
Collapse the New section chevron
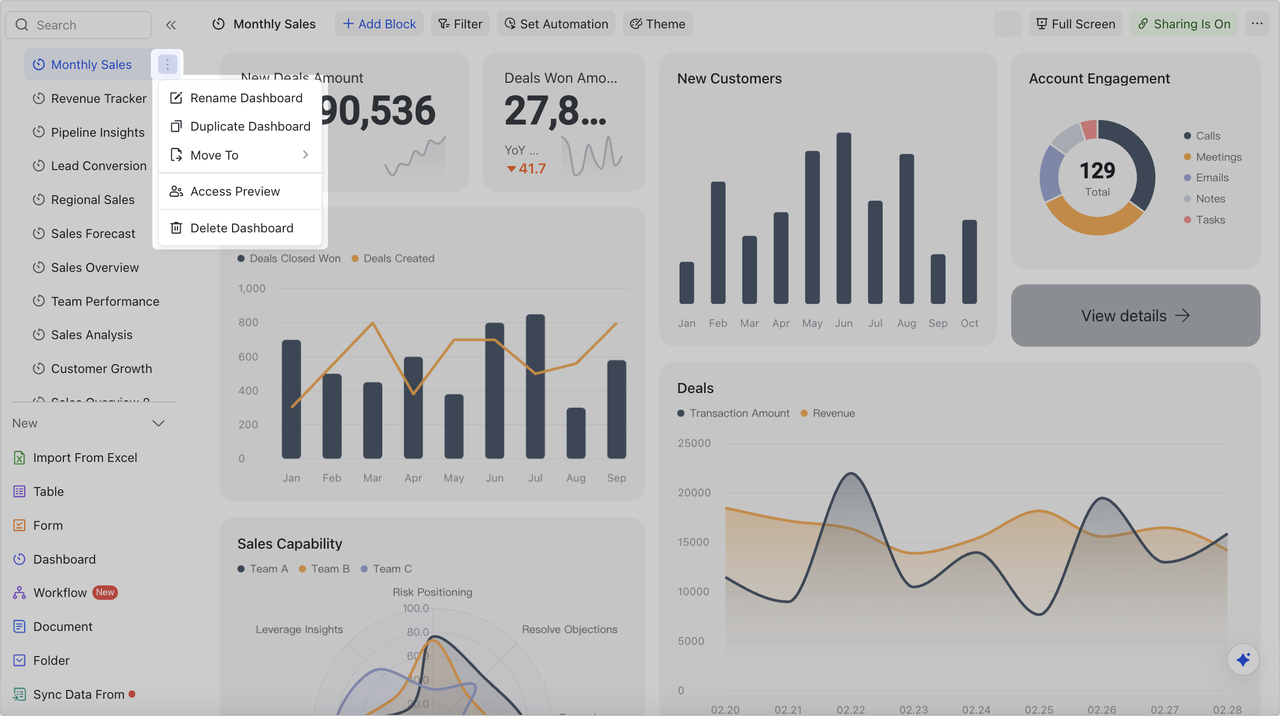coord(158,424)
